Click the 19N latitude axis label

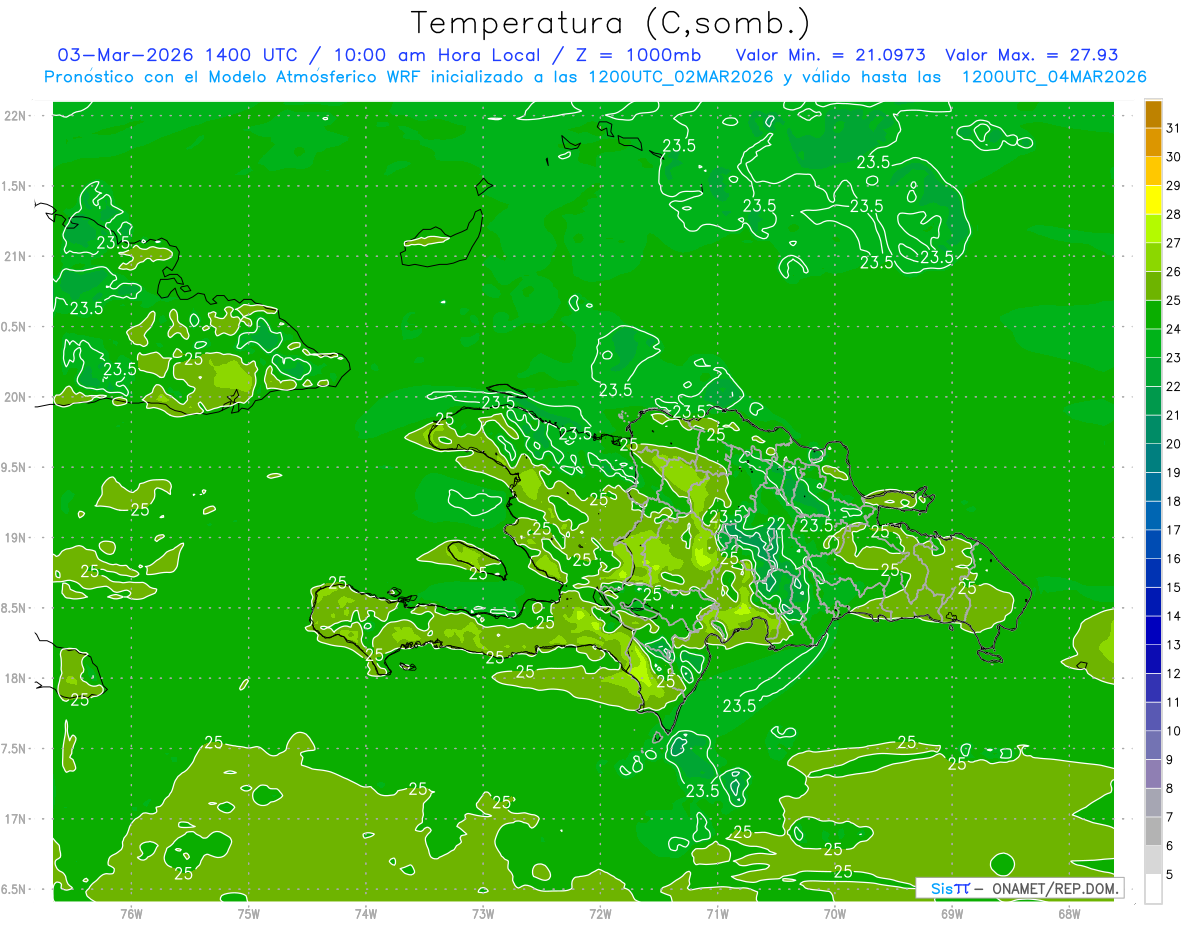(15, 538)
